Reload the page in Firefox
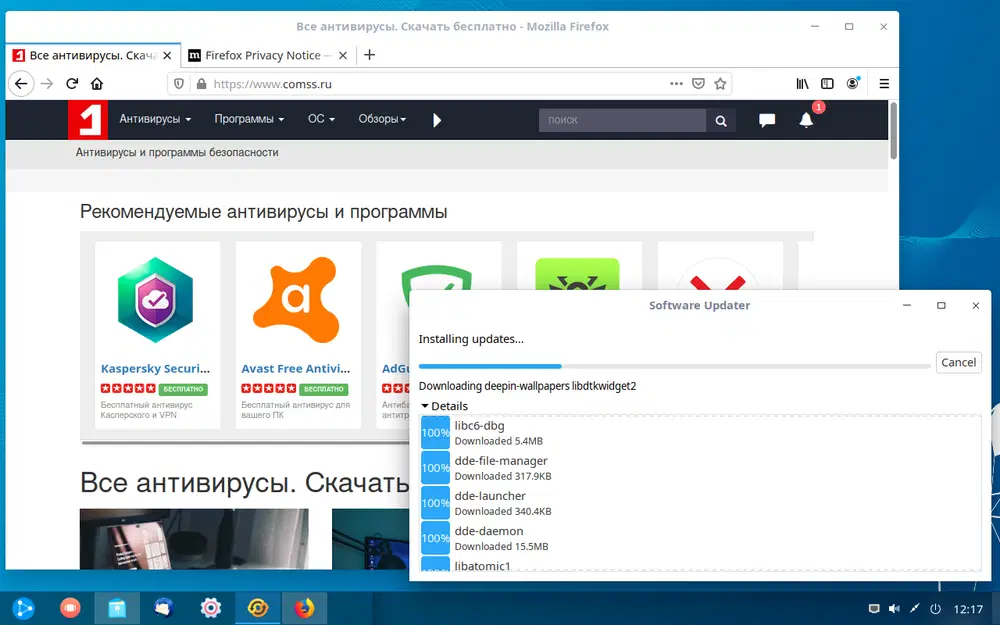 [x=72, y=84]
